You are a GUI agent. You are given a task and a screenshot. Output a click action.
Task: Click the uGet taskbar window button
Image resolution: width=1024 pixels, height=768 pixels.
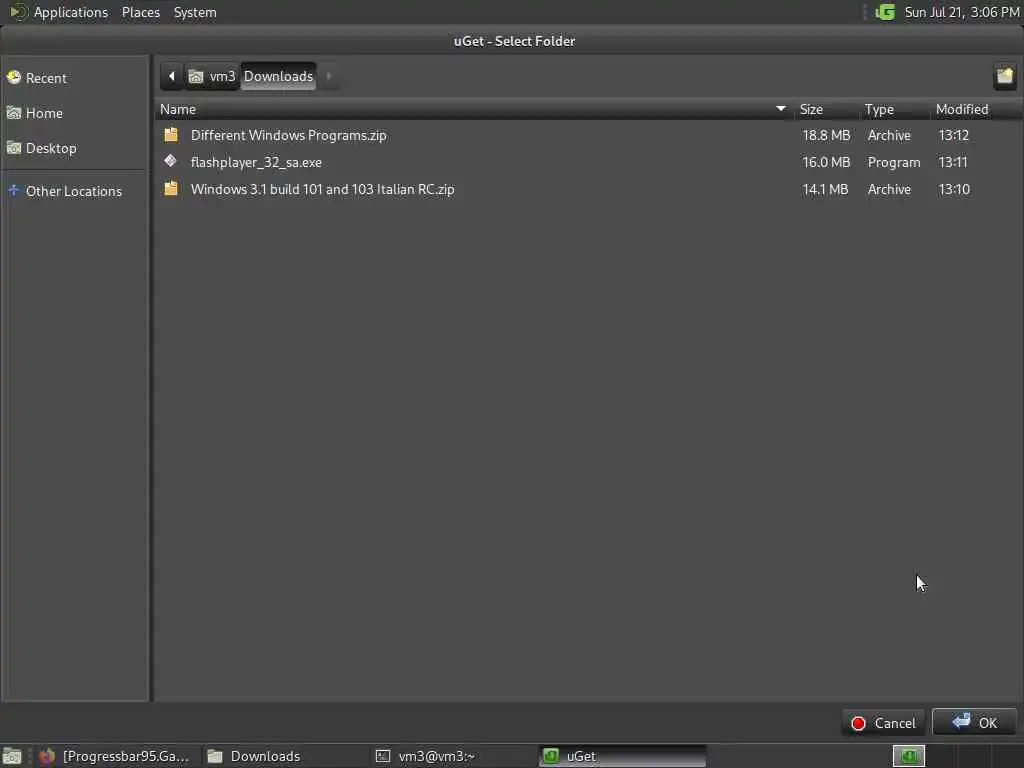click(622, 756)
